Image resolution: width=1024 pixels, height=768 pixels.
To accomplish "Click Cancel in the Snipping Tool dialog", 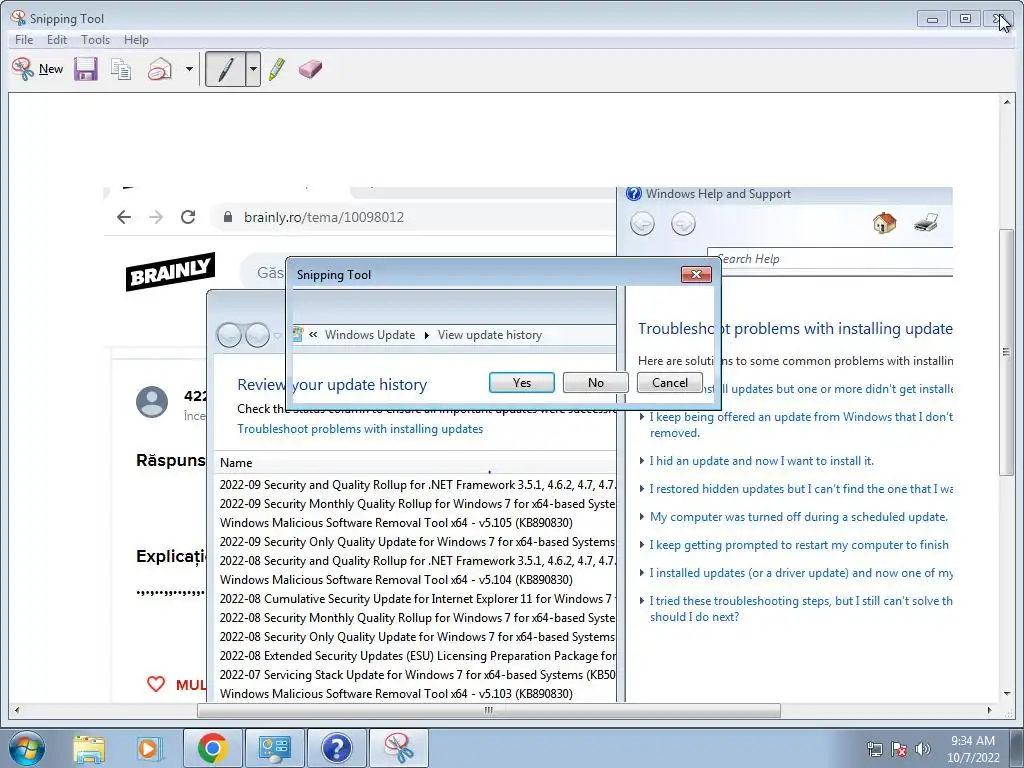I will [670, 383].
